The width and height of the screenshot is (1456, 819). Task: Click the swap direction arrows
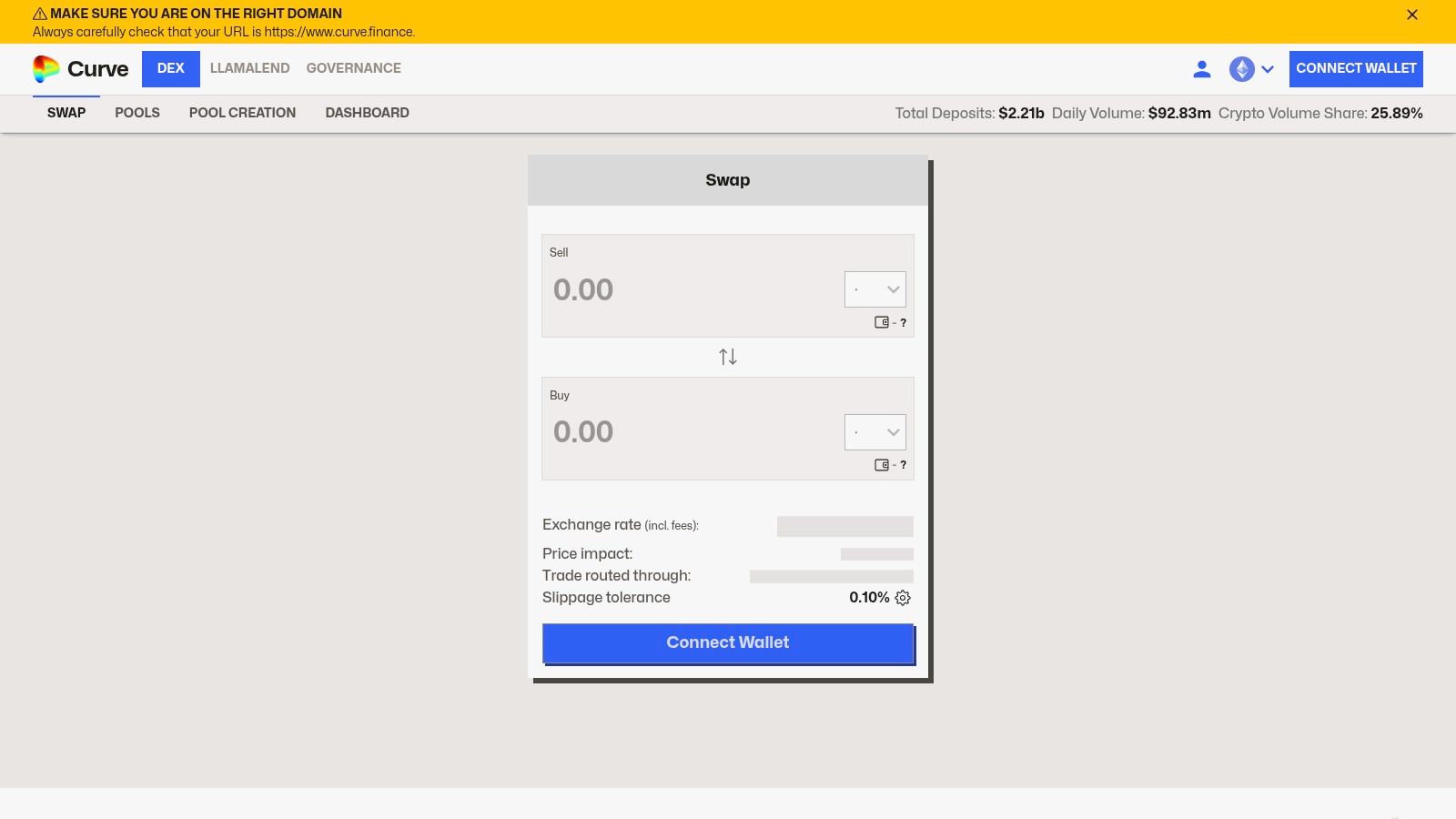click(x=727, y=357)
